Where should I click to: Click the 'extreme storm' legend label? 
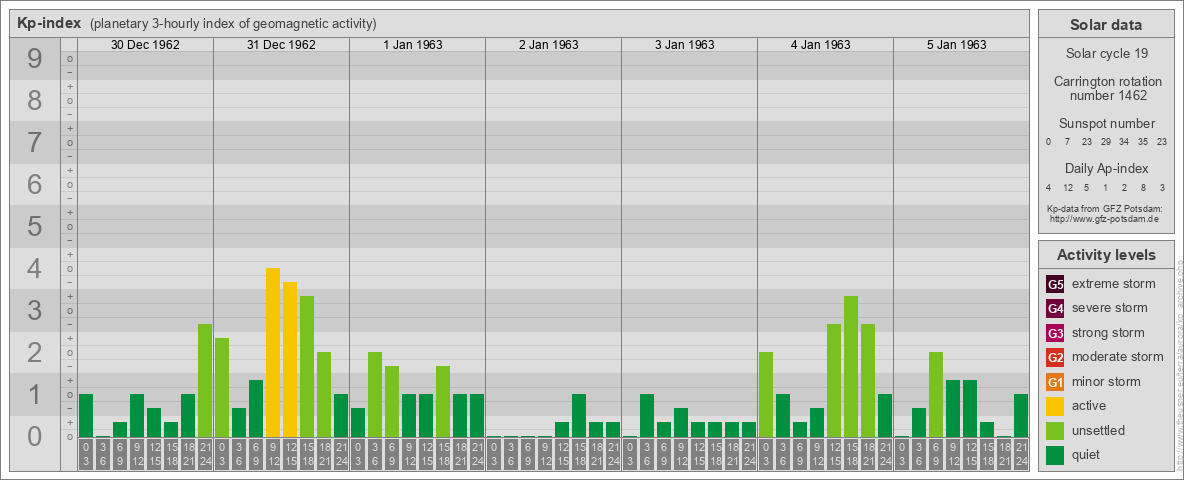click(x=1114, y=284)
